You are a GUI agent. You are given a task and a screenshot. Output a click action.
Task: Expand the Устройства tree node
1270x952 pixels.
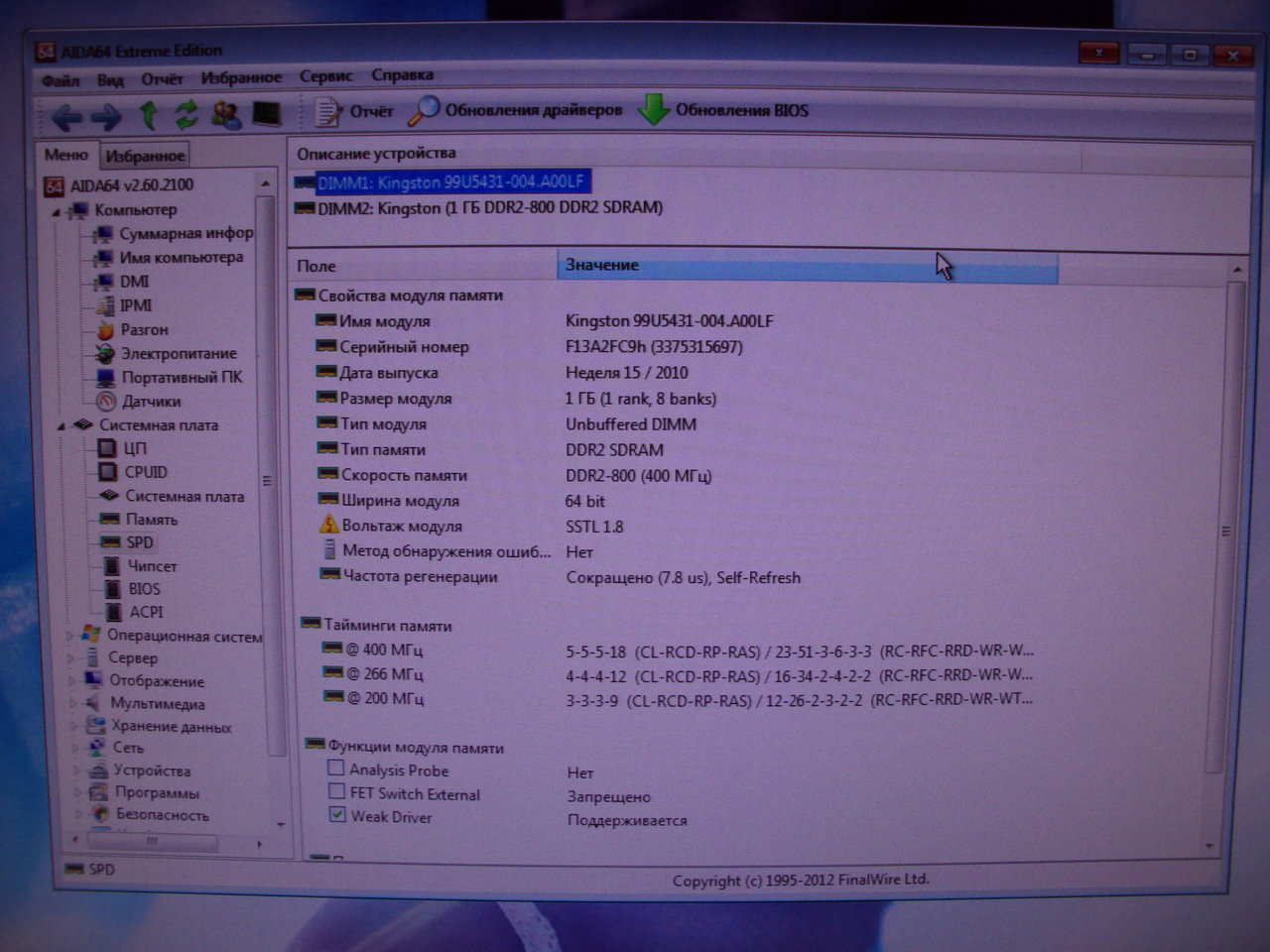76,772
